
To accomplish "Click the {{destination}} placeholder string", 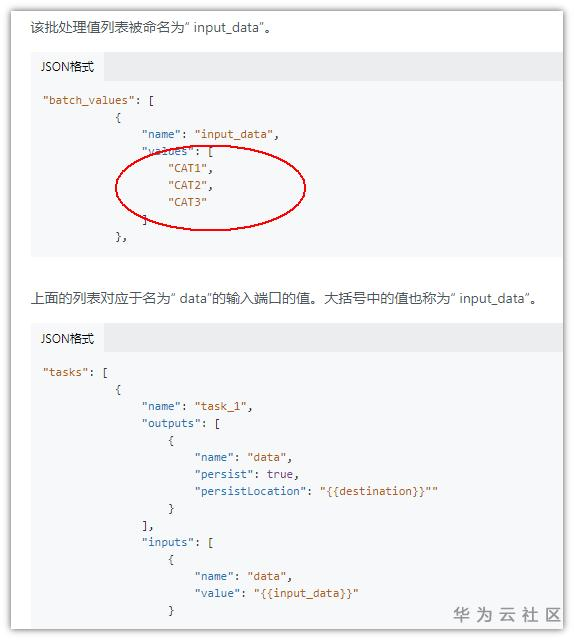I will coord(379,491).
